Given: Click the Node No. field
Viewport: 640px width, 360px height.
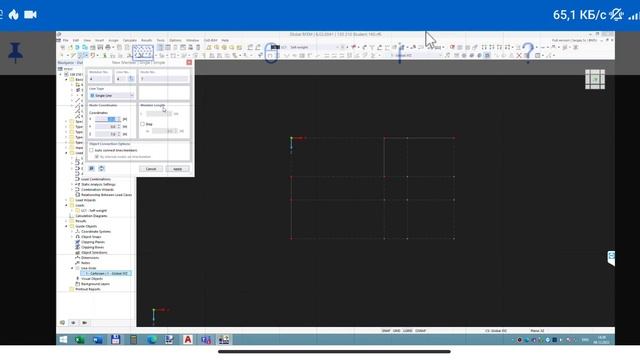Looking at the screenshot, I should (164, 79).
